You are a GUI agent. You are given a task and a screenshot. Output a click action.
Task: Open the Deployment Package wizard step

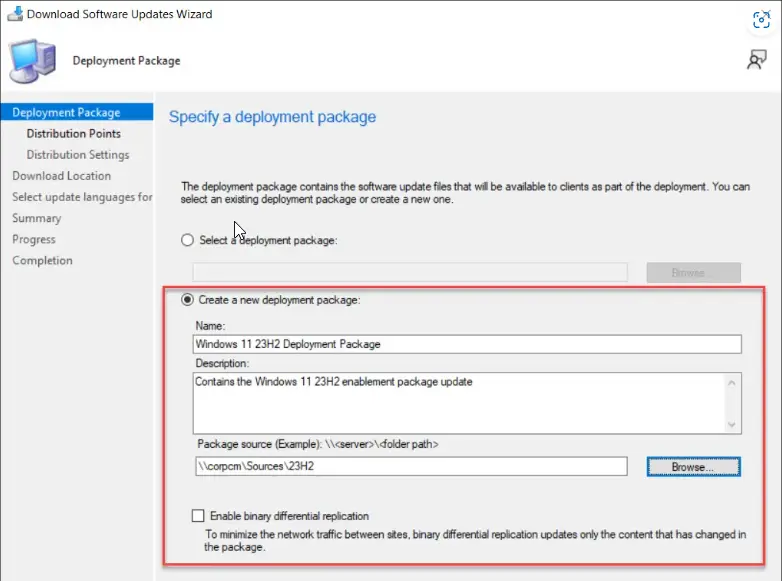66,113
